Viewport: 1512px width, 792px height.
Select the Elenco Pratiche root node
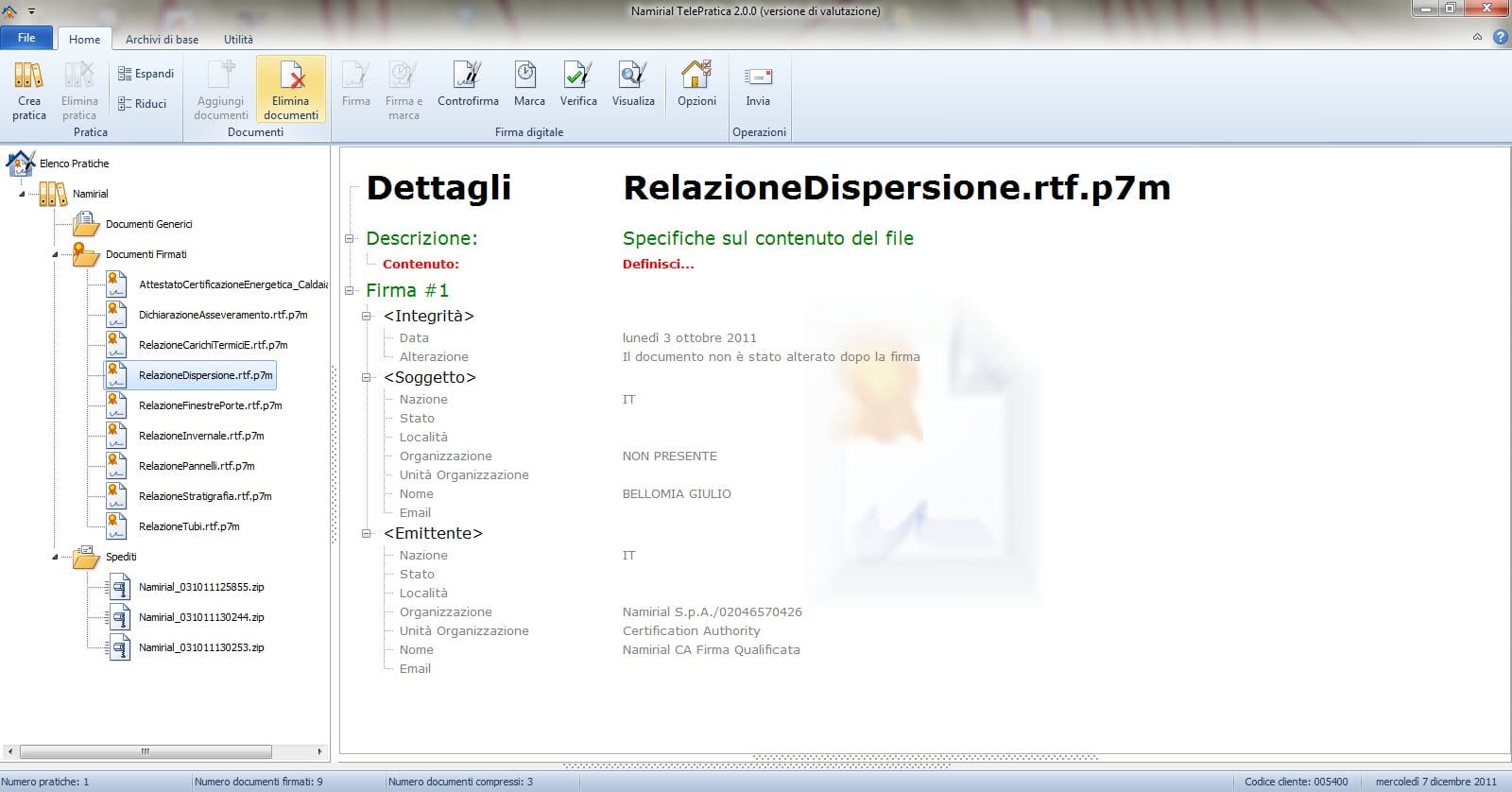pos(75,164)
